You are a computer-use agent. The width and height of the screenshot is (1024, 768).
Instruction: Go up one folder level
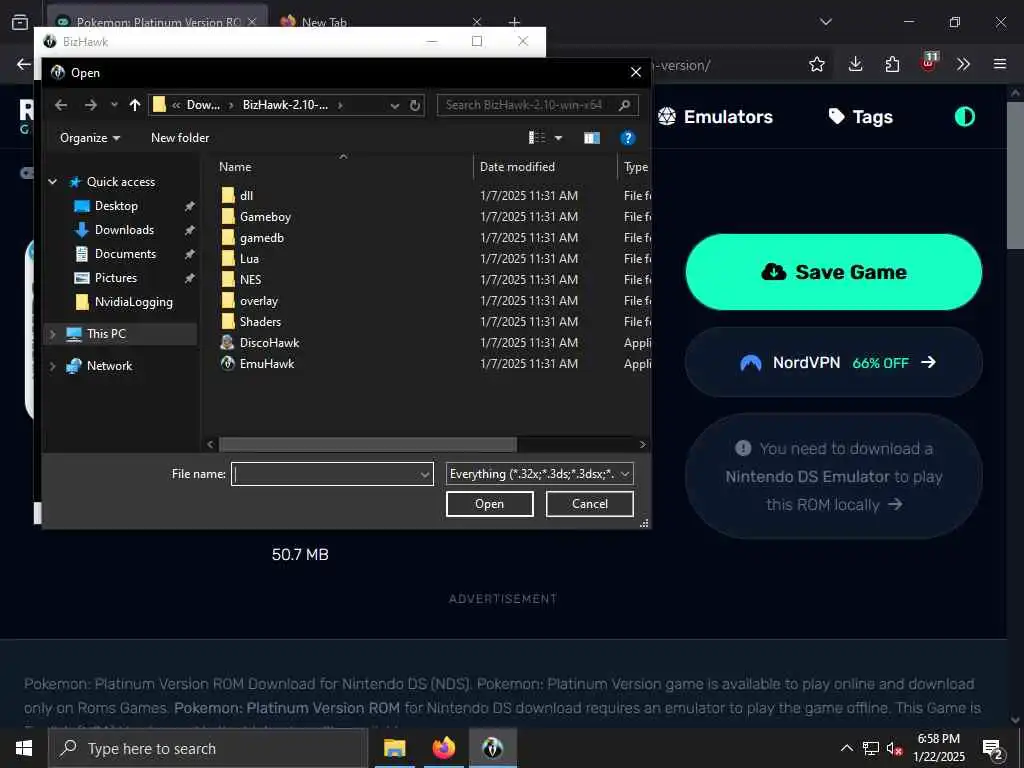click(x=135, y=105)
